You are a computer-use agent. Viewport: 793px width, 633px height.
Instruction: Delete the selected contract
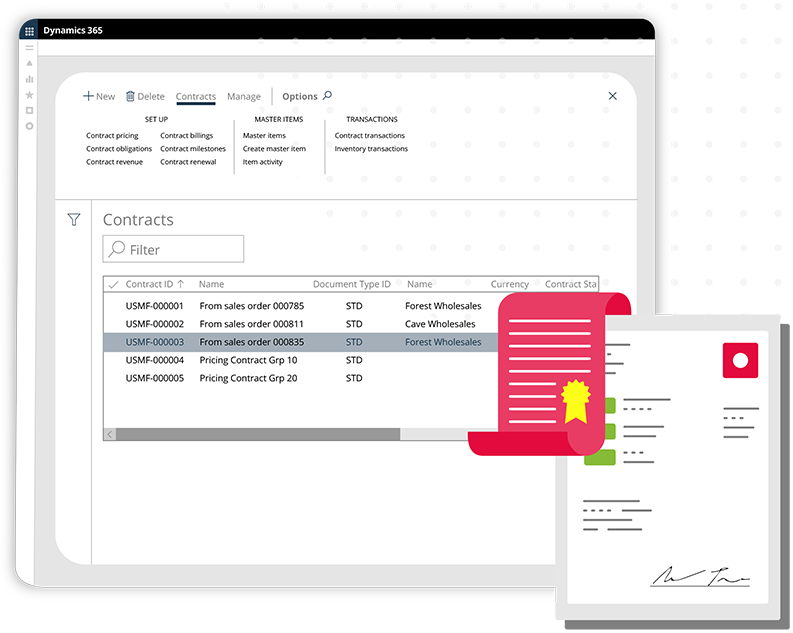coord(145,96)
